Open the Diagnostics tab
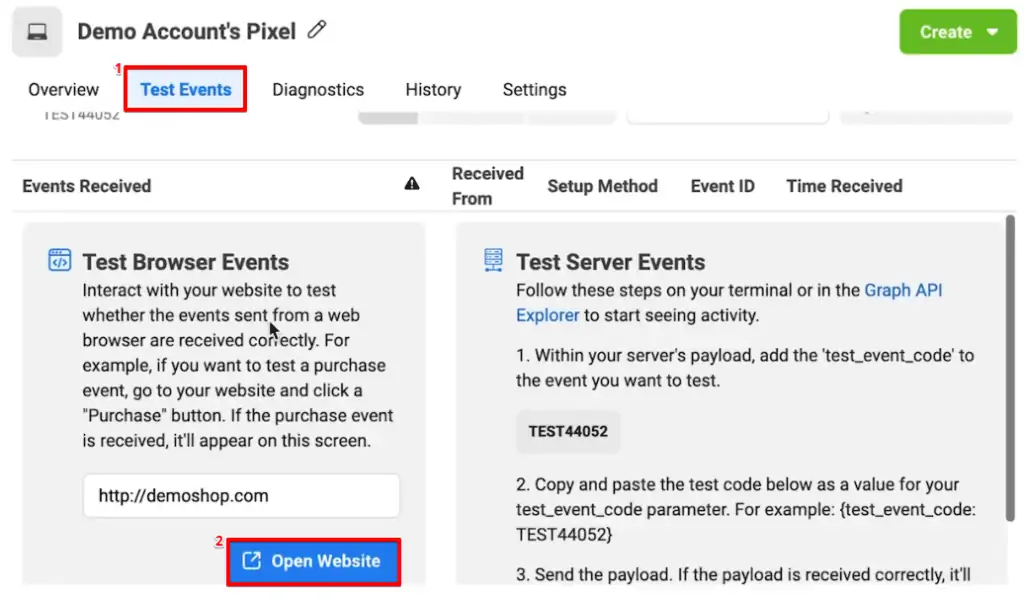Image resolution: width=1024 pixels, height=601 pixels. [x=318, y=89]
